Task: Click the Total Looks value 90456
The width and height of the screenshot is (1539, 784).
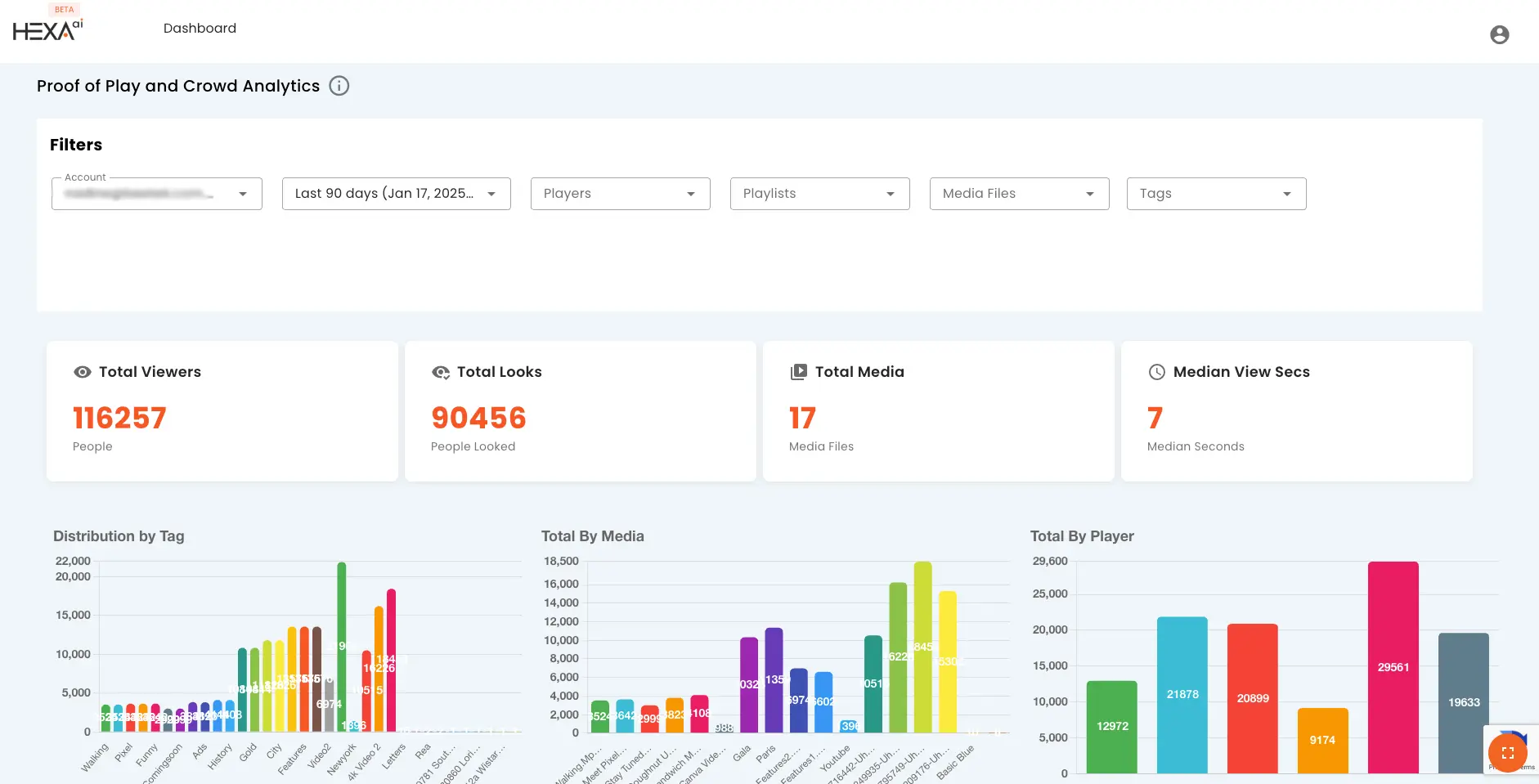Action: point(478,418)
